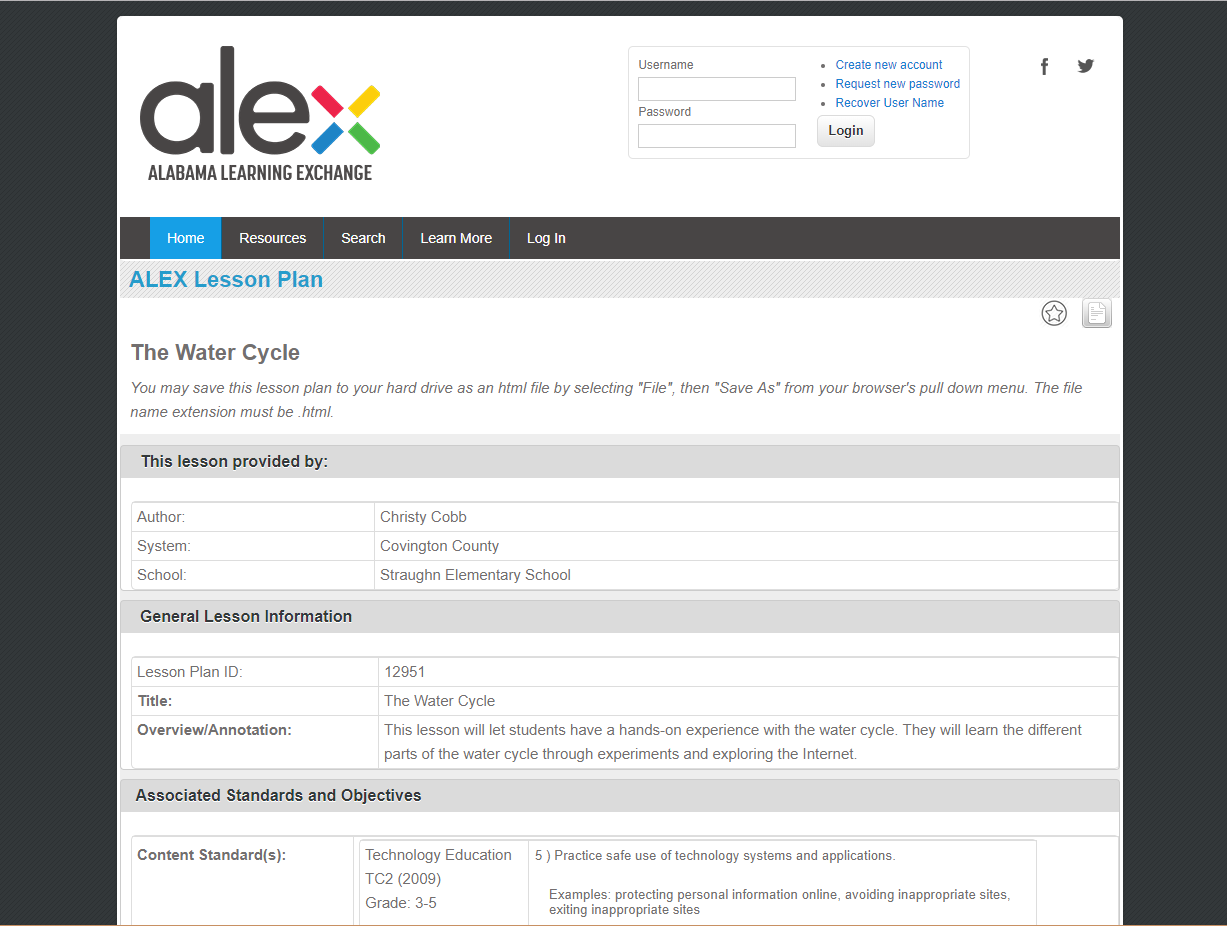Open the Learn More menu item

(x=456, y=238)
